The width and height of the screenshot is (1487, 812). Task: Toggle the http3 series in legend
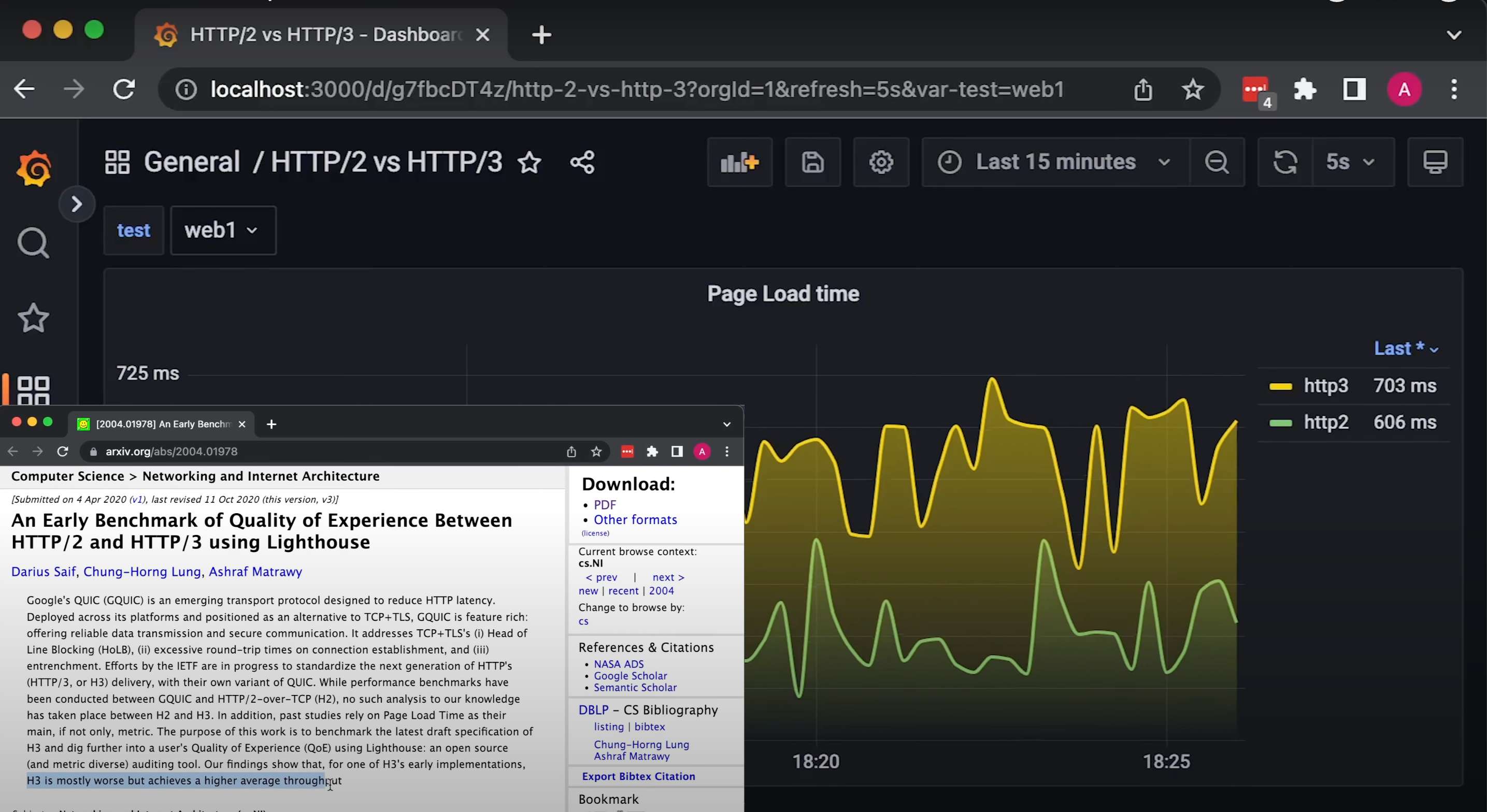(x=1325, y=385)
